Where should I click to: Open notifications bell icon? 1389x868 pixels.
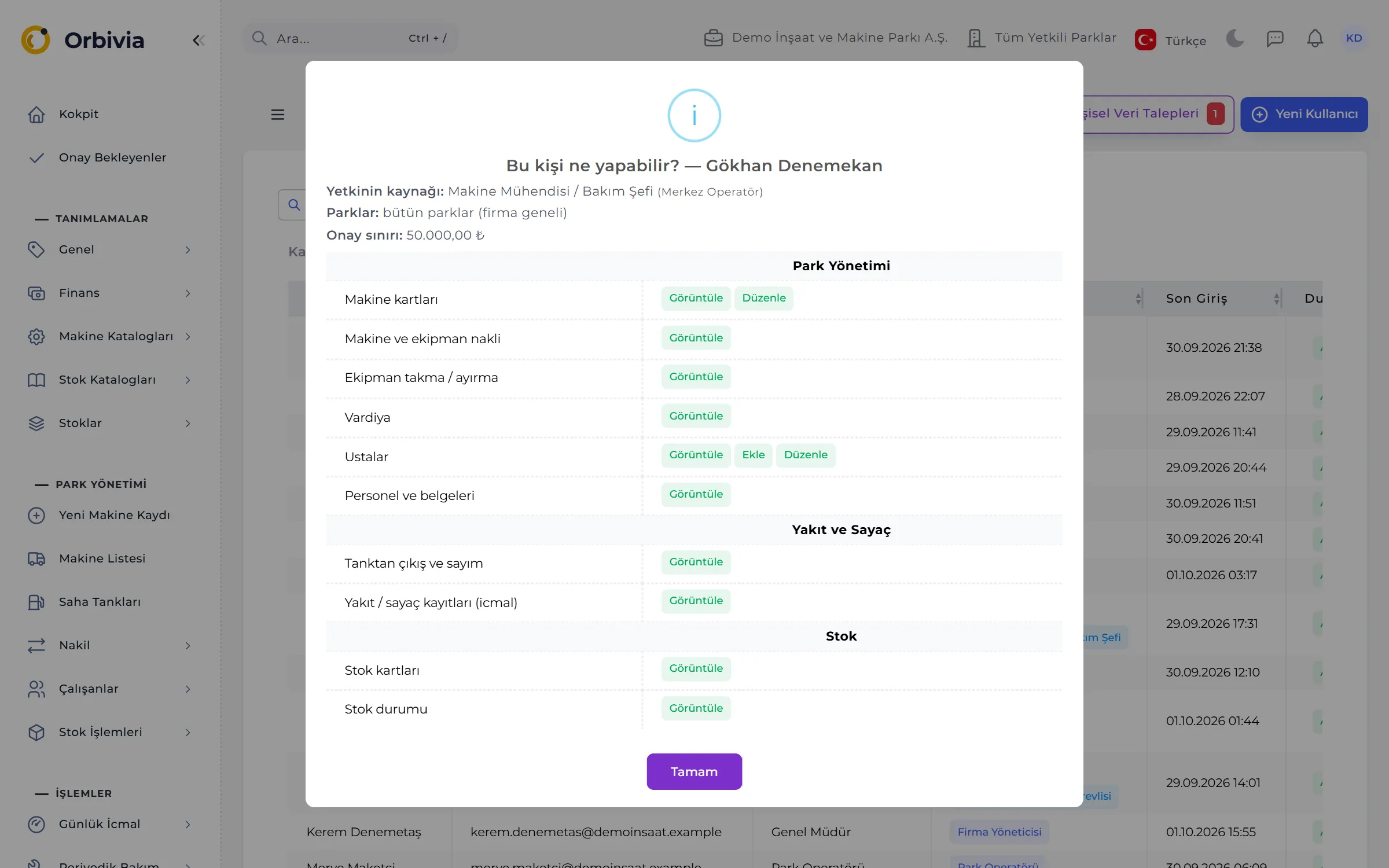1315,38
